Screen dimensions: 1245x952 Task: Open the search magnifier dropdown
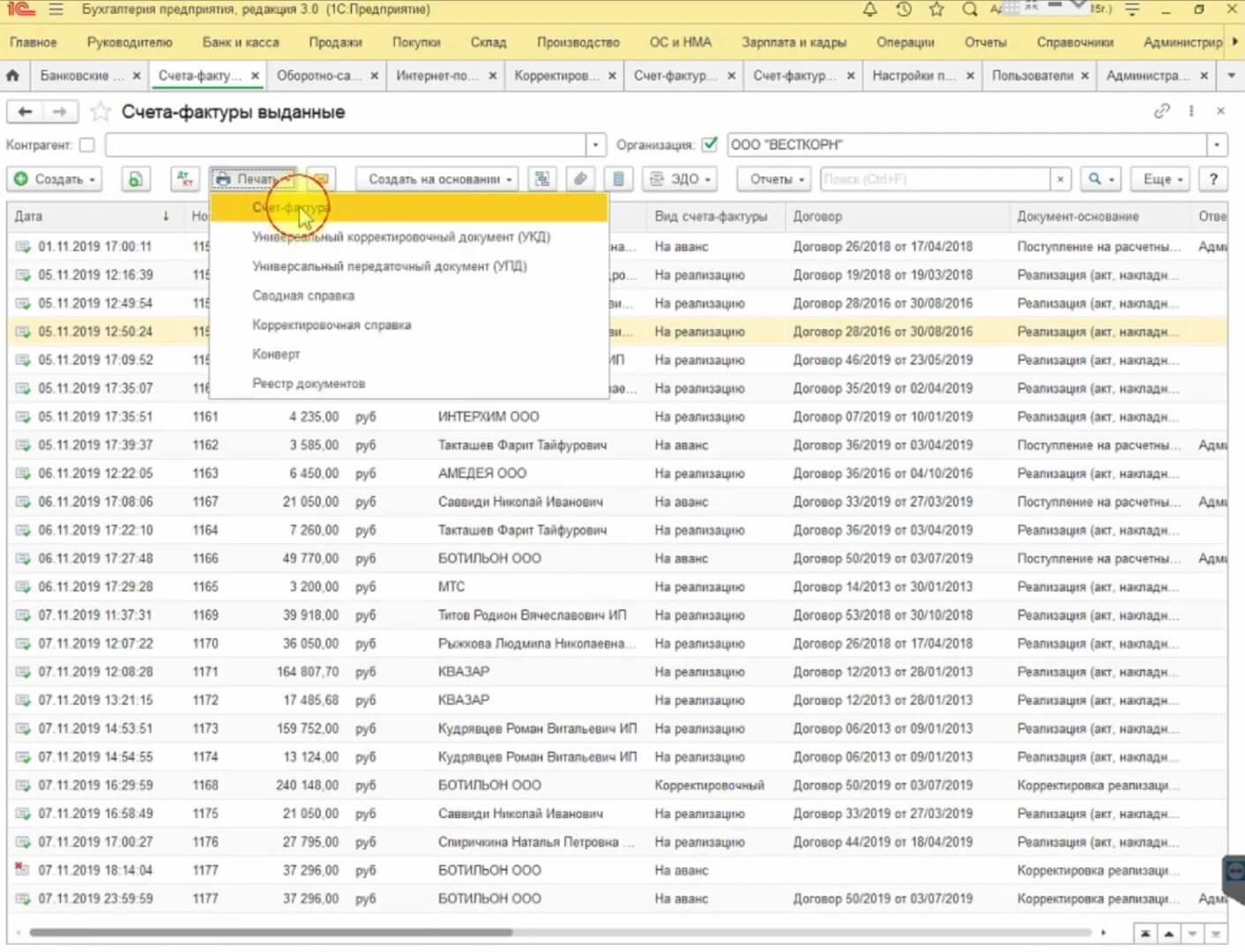1100,179
